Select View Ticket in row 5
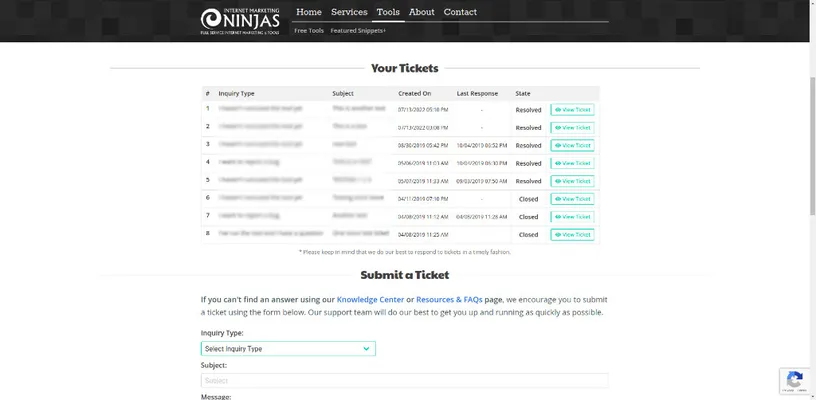Viewport: 816px width, 400px height. tap(572, 181)
